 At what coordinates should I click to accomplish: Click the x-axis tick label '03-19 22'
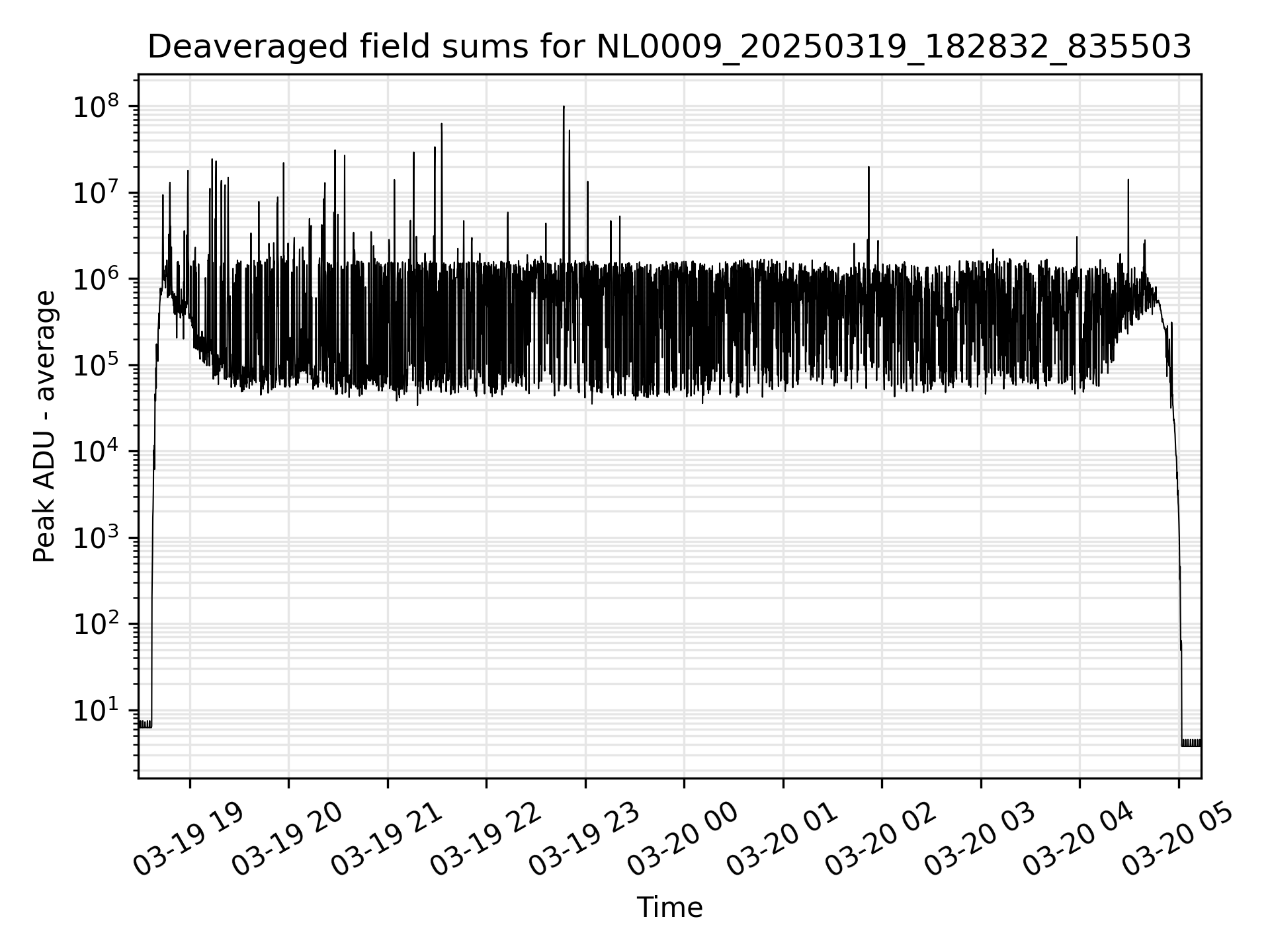(x=486, y=840)
